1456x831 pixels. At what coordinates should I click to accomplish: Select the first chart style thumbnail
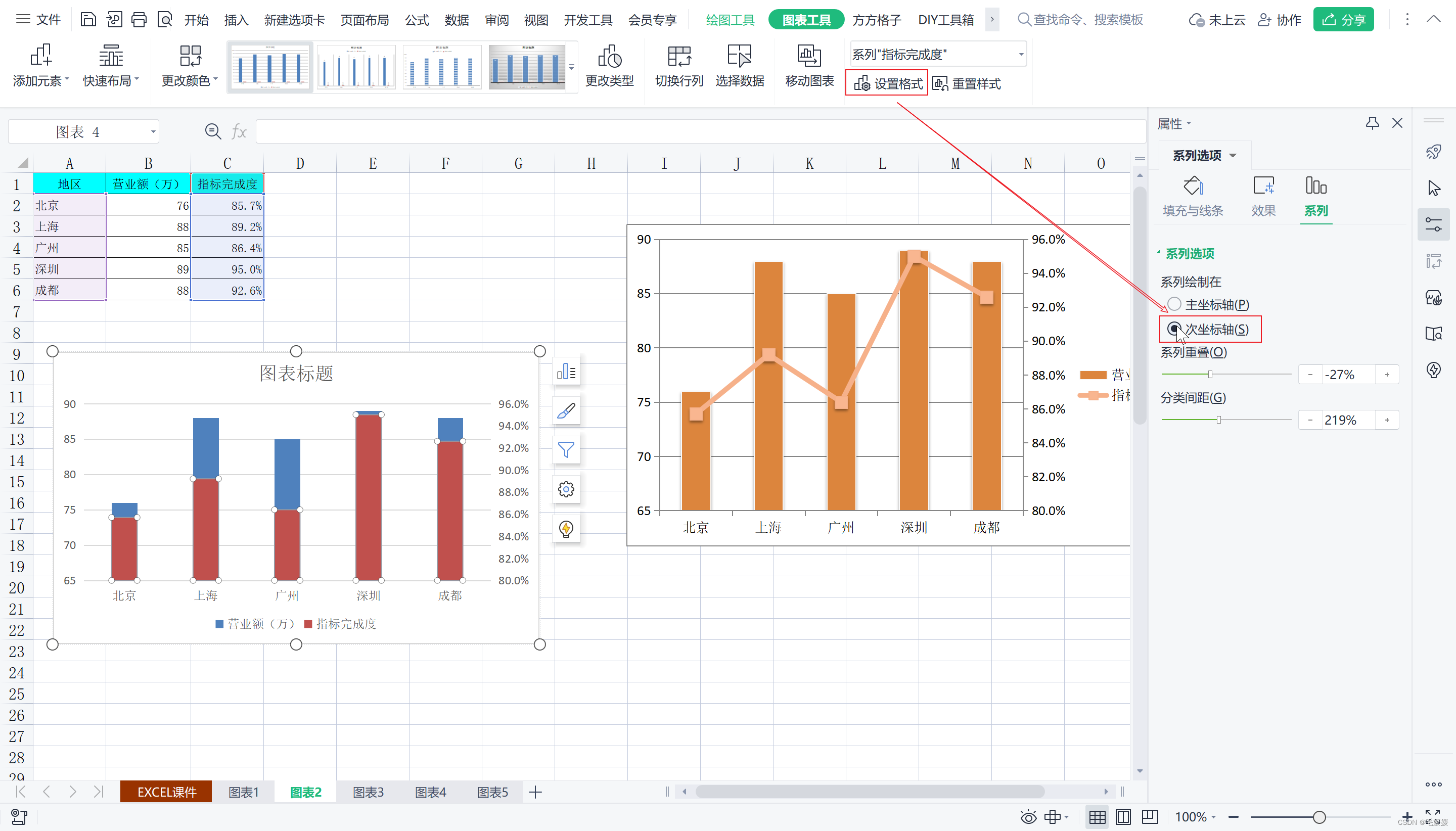coord(269,67)
